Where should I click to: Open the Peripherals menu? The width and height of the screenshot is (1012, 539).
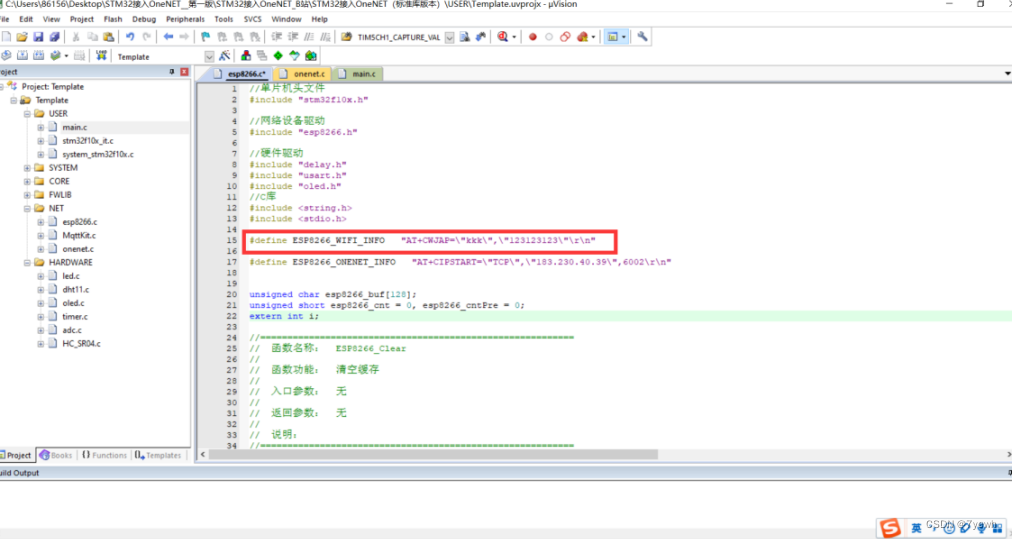[x=185, y=19]
